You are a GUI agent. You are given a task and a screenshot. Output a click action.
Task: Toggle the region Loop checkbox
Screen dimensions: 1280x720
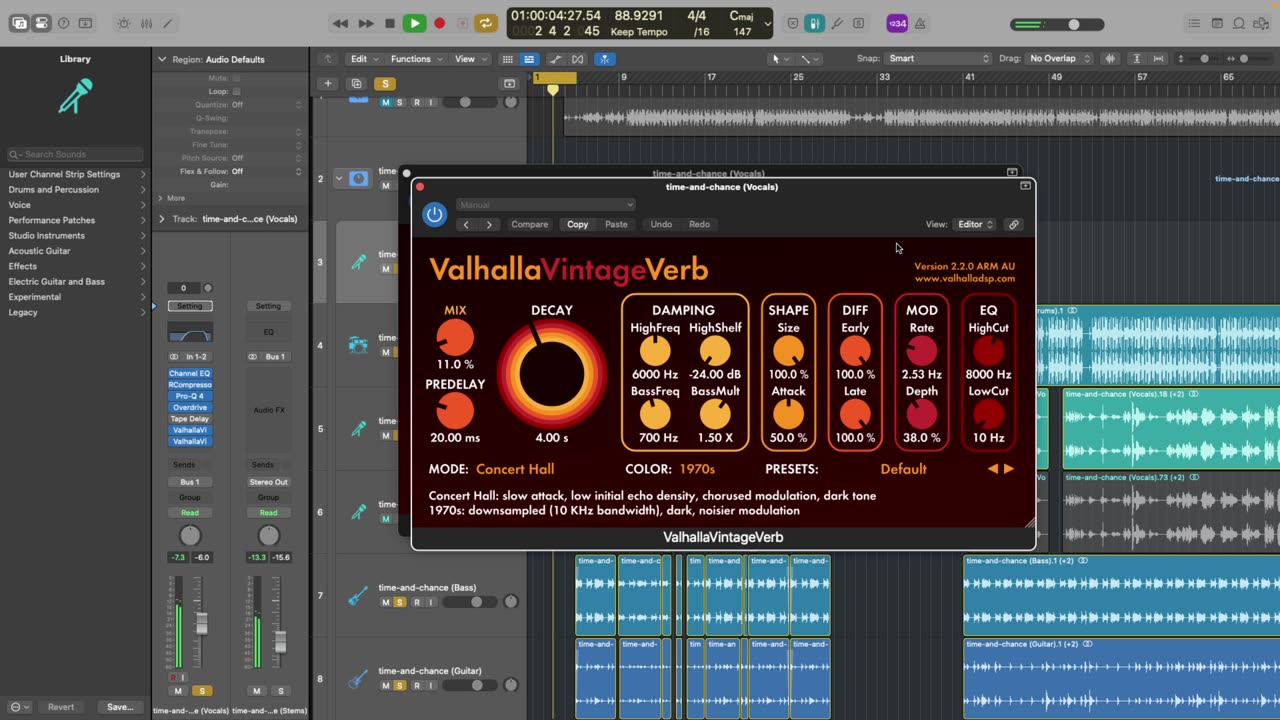tap(237, 91)
